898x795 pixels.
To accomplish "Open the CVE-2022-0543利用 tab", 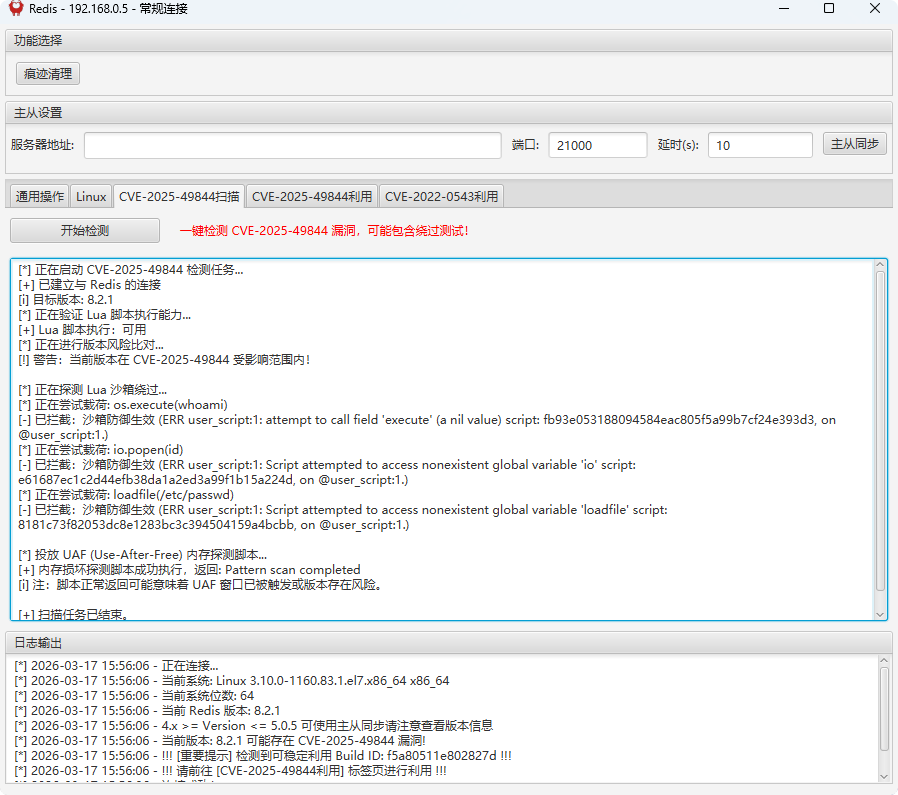I will (442, 196).
